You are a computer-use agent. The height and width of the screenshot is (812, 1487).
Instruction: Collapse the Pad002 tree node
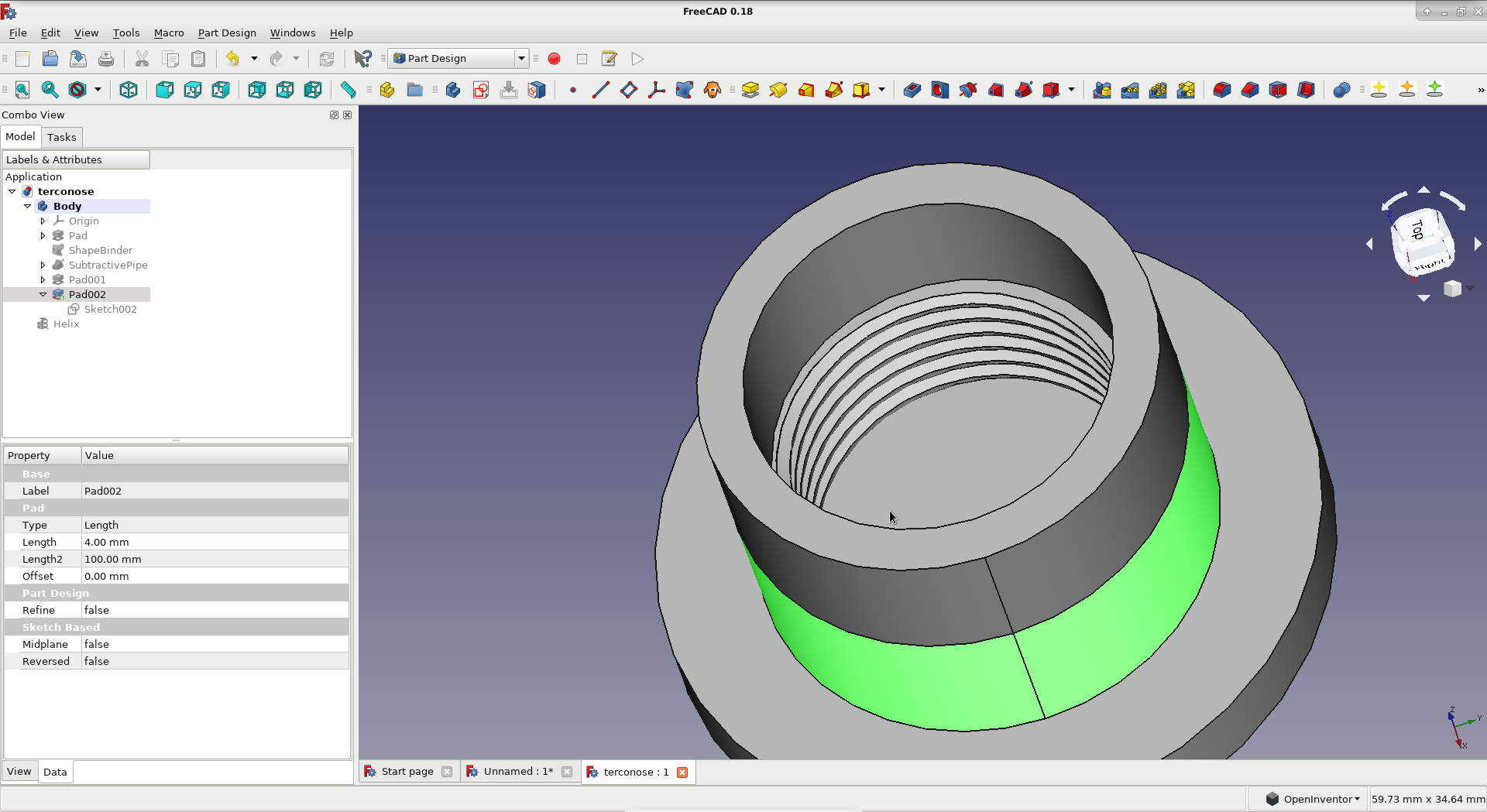[x=43, y=294]
